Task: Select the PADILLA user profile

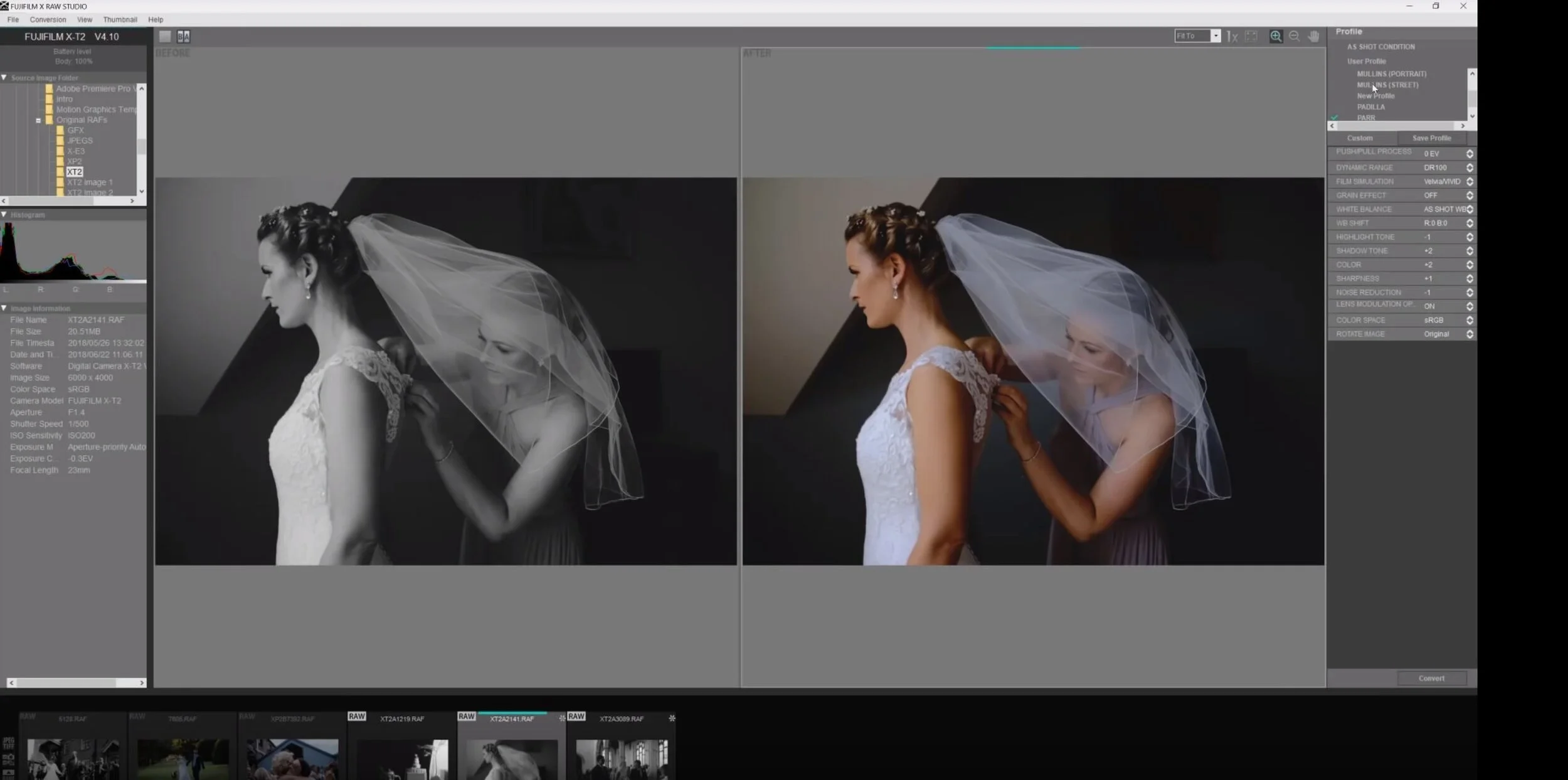Action: (1371, 107)
